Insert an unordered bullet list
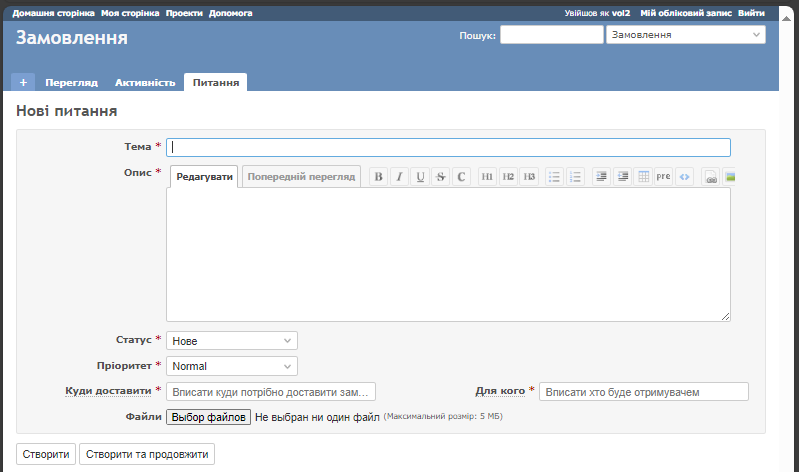799x472 pixels. click(554, 177)
